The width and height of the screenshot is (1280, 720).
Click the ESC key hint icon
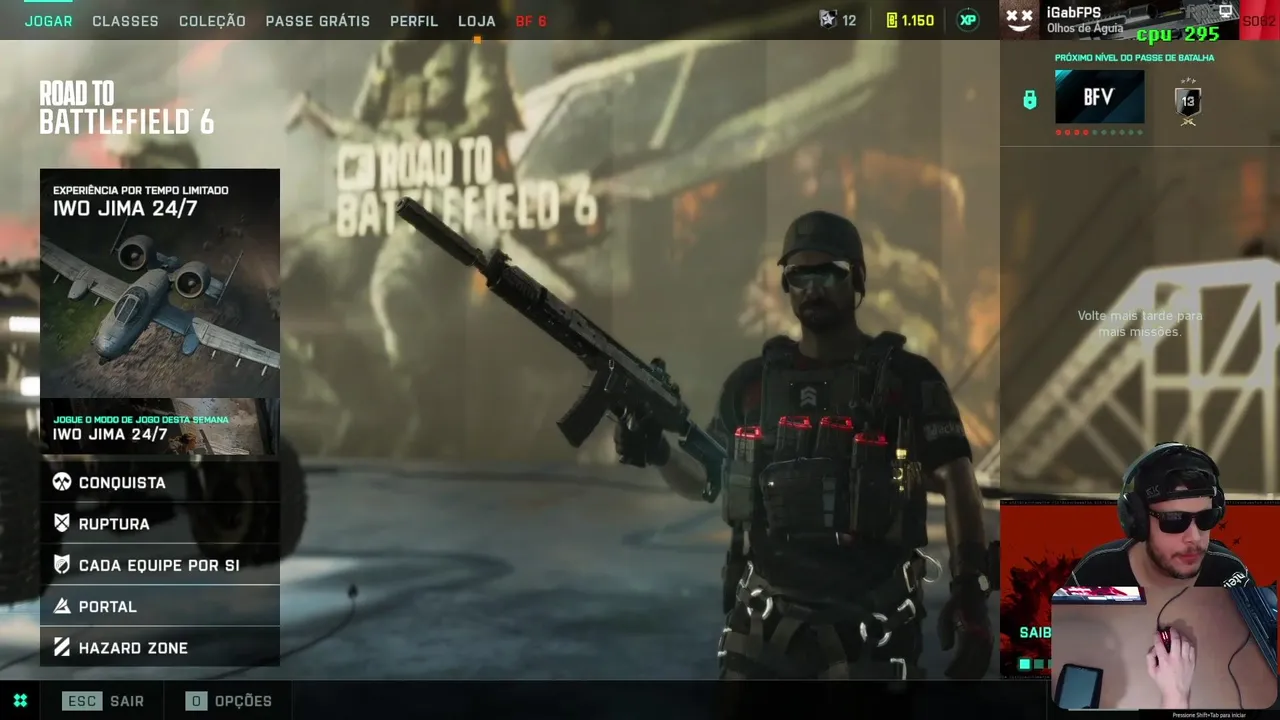pos(82,701)
